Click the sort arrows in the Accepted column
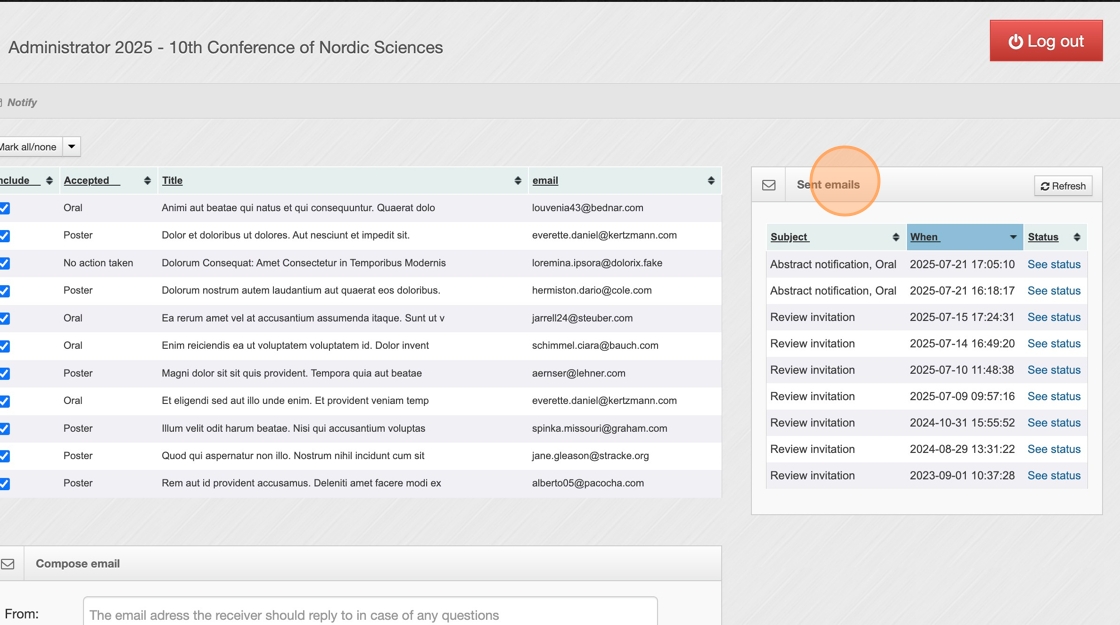The width and height of the screenshot is (1120, 625). point(147,181)
